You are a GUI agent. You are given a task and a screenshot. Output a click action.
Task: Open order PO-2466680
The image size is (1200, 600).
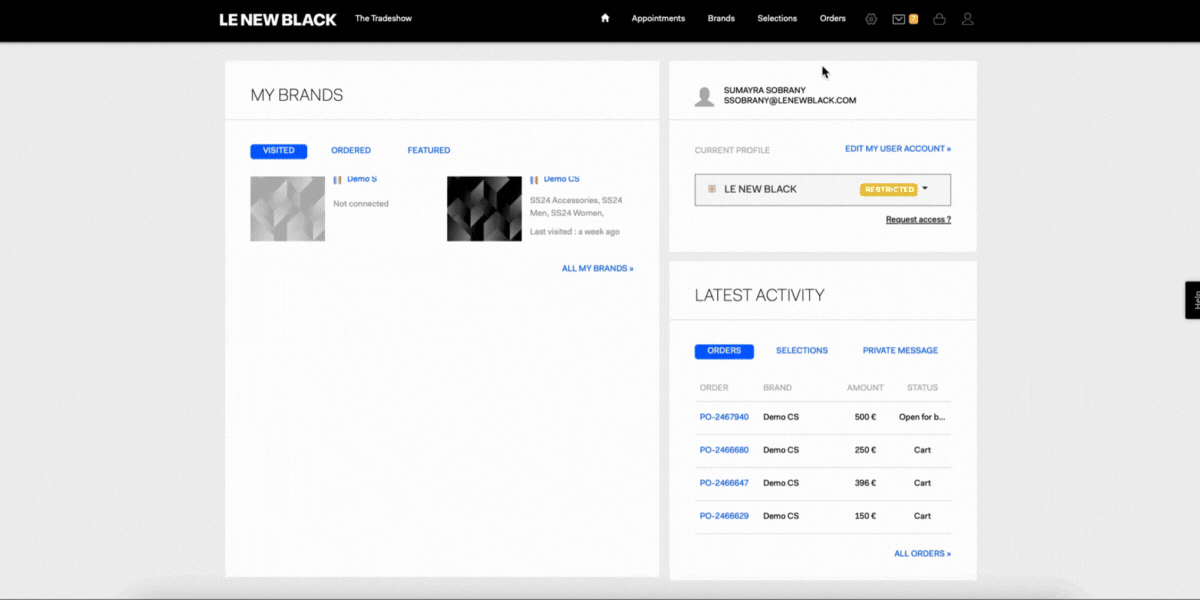pos(724,450)
